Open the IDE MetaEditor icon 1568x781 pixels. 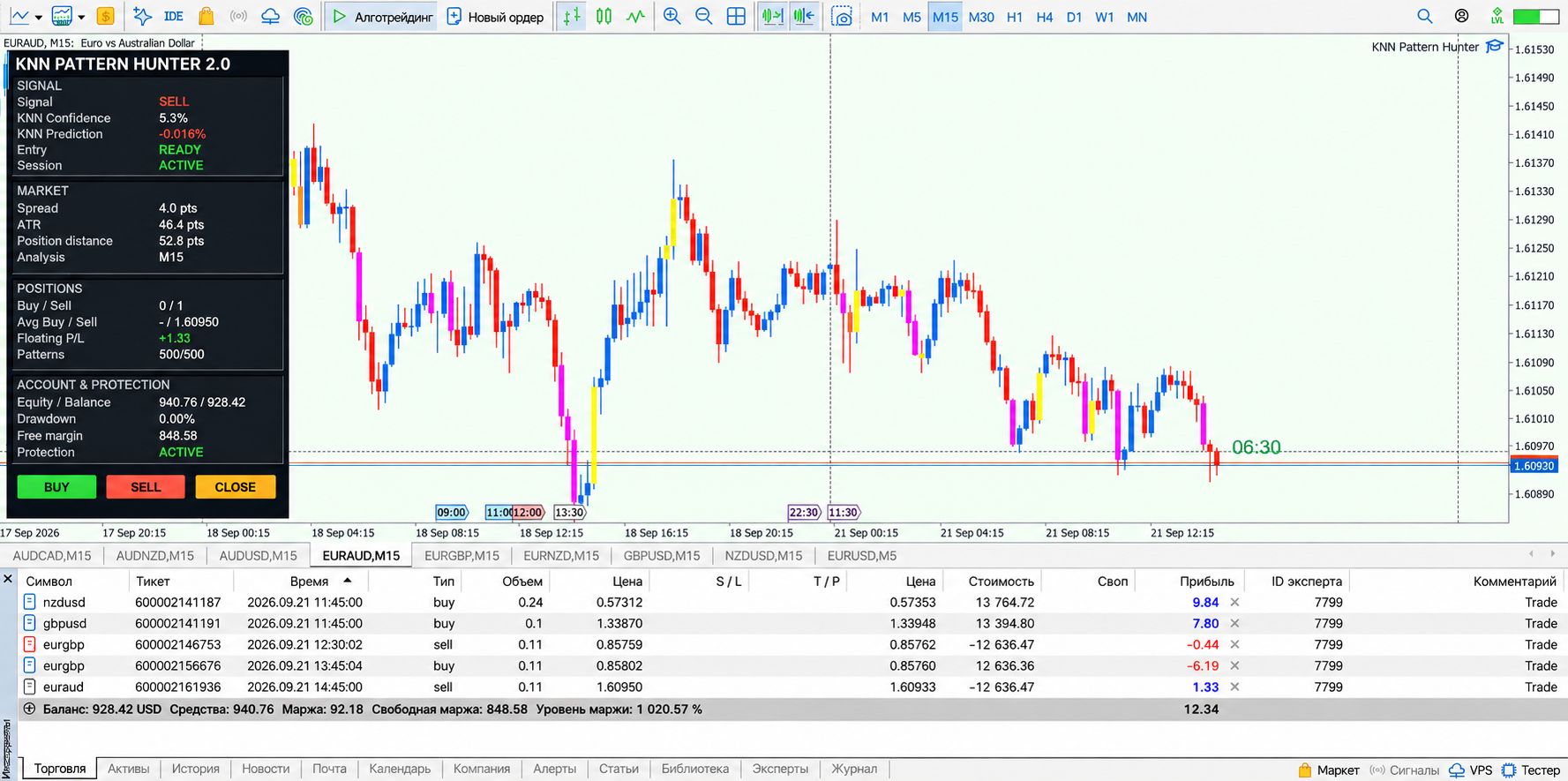pyautogui.click(x=173, y=16)
